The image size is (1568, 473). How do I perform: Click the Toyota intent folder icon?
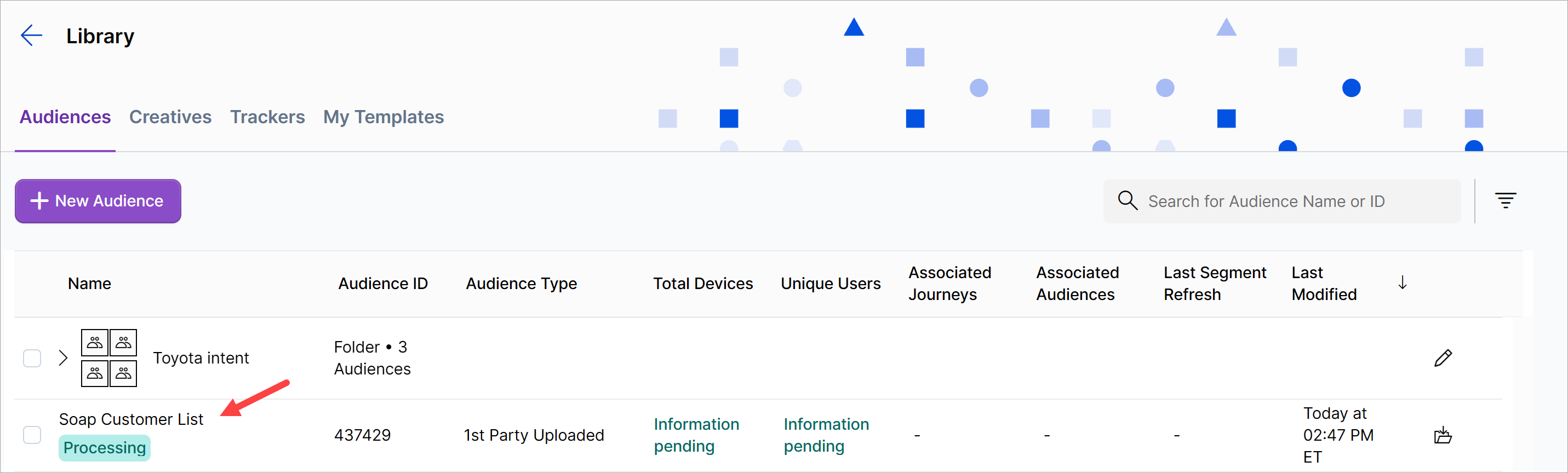point(109,358)
